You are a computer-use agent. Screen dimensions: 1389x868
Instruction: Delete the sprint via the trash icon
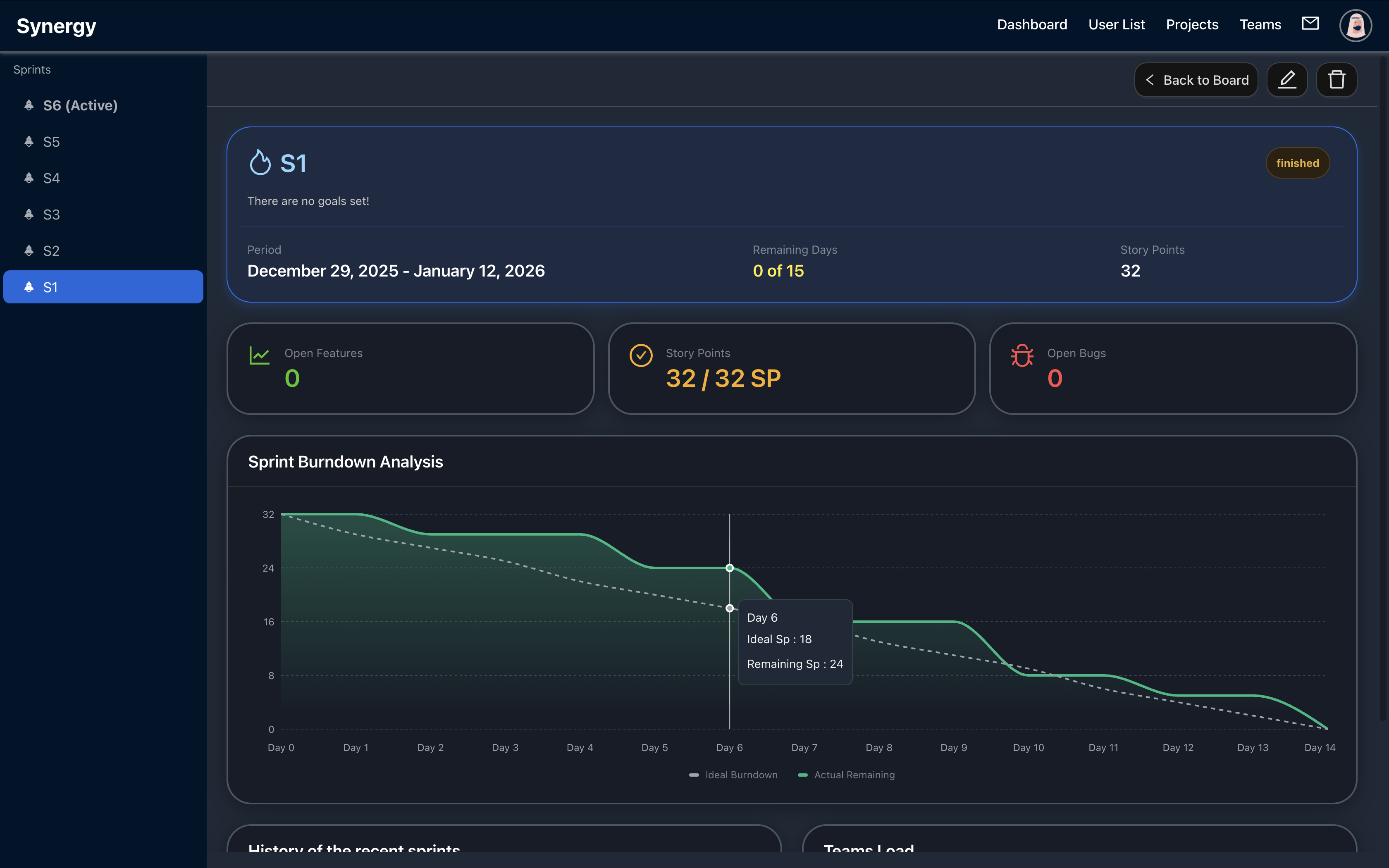[1337, 80]
